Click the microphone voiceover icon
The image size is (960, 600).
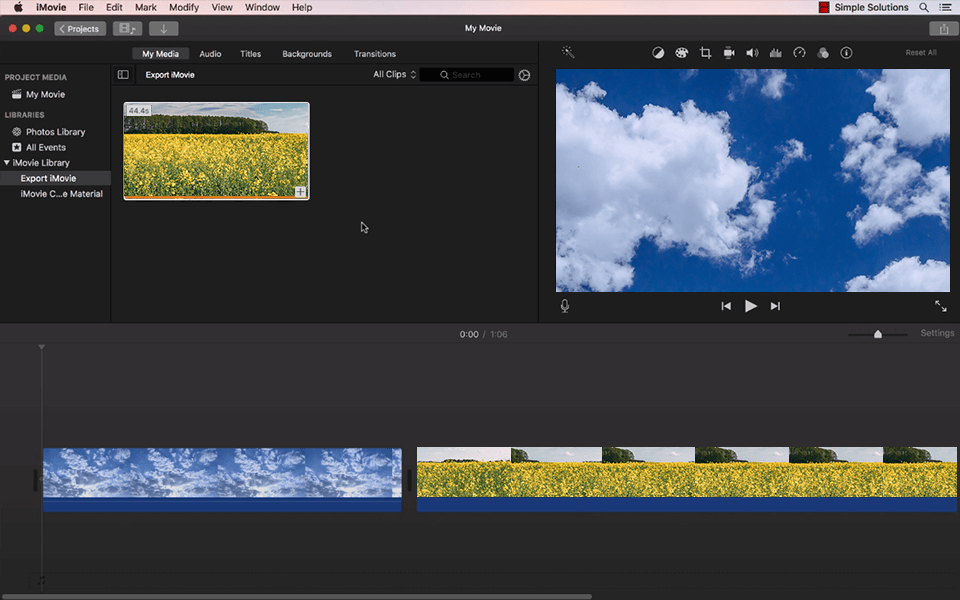(565, 306)
